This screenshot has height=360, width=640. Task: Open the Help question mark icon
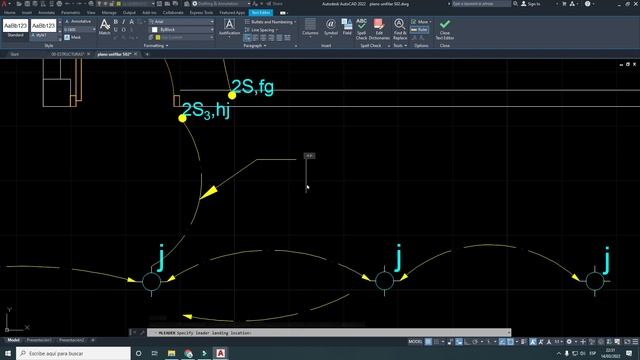[587, 4]
